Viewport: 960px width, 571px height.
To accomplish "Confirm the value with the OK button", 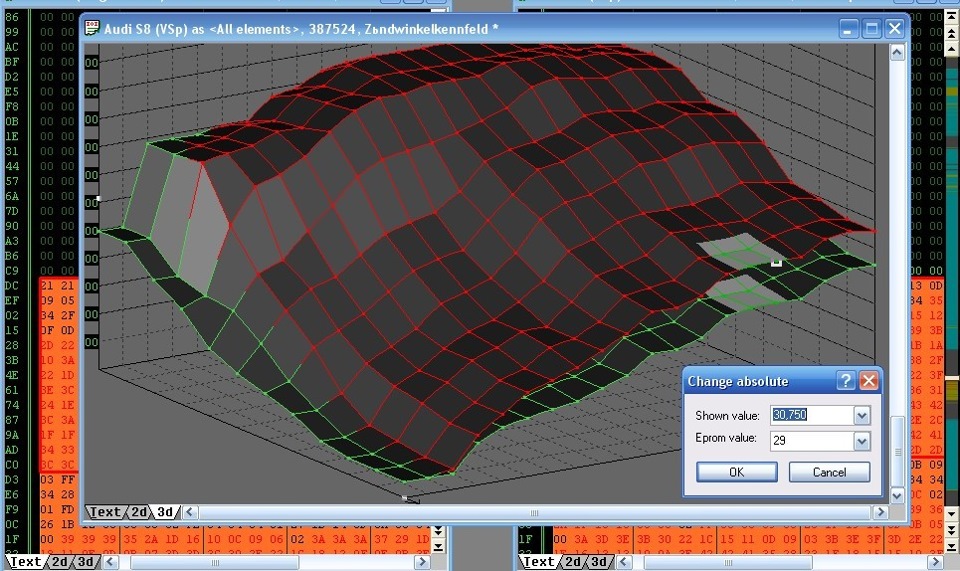I will (x=737, y=472).
